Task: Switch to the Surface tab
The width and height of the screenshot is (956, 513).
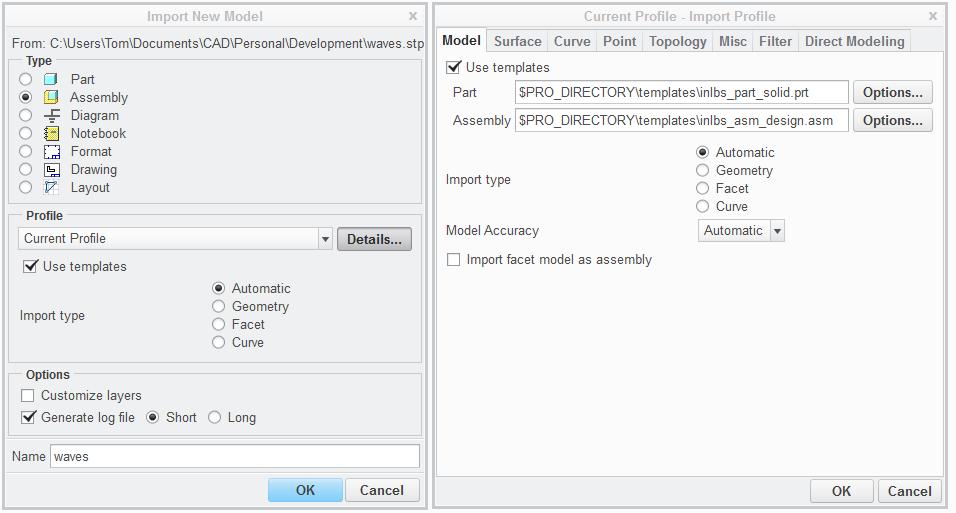Action: click(x=518, y=41)
